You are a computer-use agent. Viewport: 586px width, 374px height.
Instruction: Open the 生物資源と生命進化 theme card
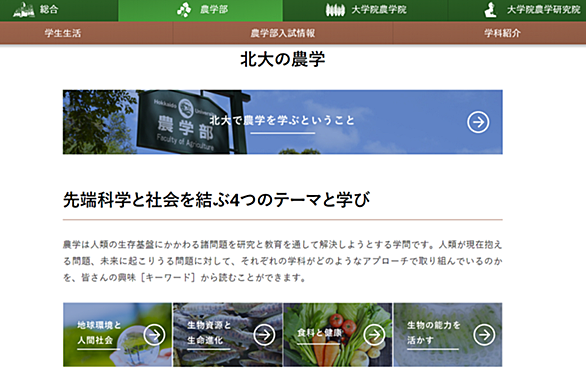[x=227, y=335]
